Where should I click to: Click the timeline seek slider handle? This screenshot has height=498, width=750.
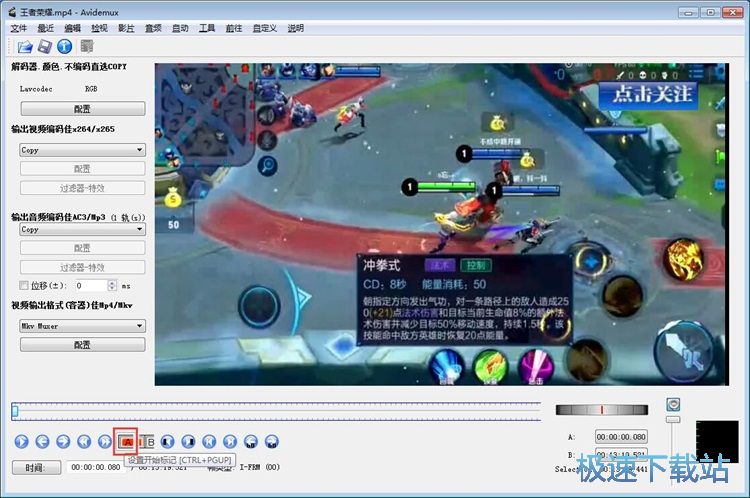point(15,411)
